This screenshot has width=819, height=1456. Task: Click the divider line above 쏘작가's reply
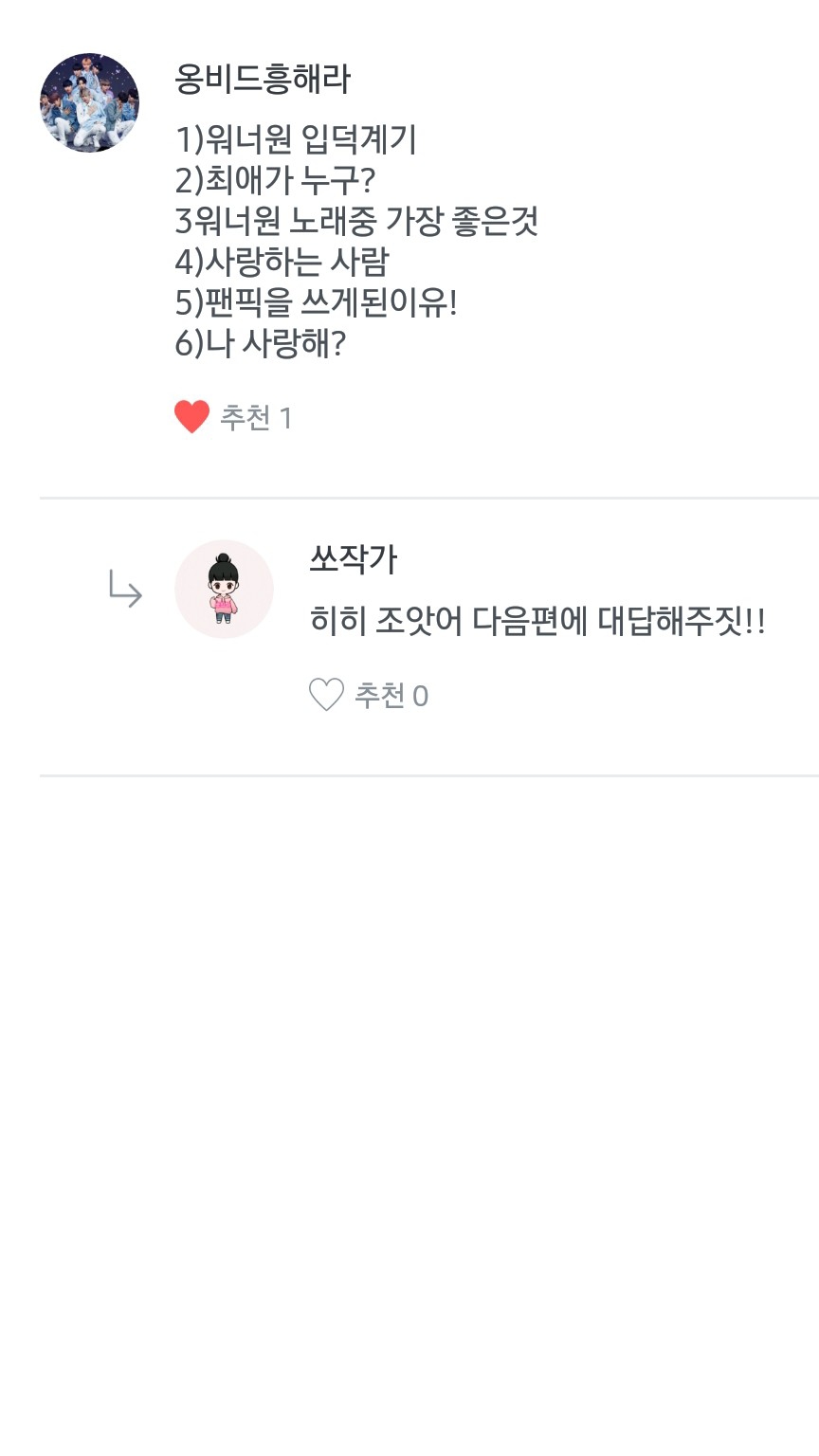(428, 498)
